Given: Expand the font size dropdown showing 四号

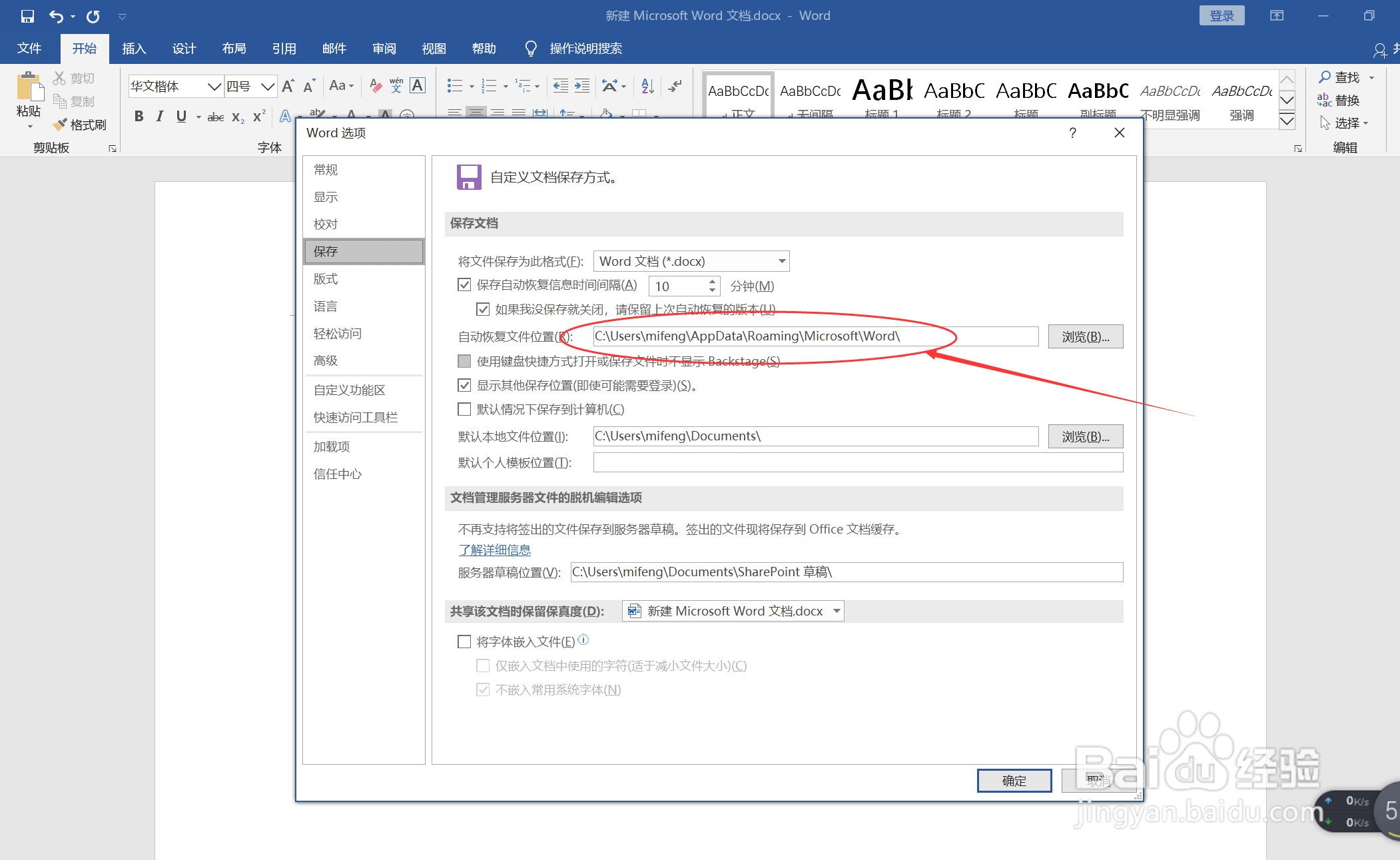Looking at the screenshot, I should click(268, 87).
